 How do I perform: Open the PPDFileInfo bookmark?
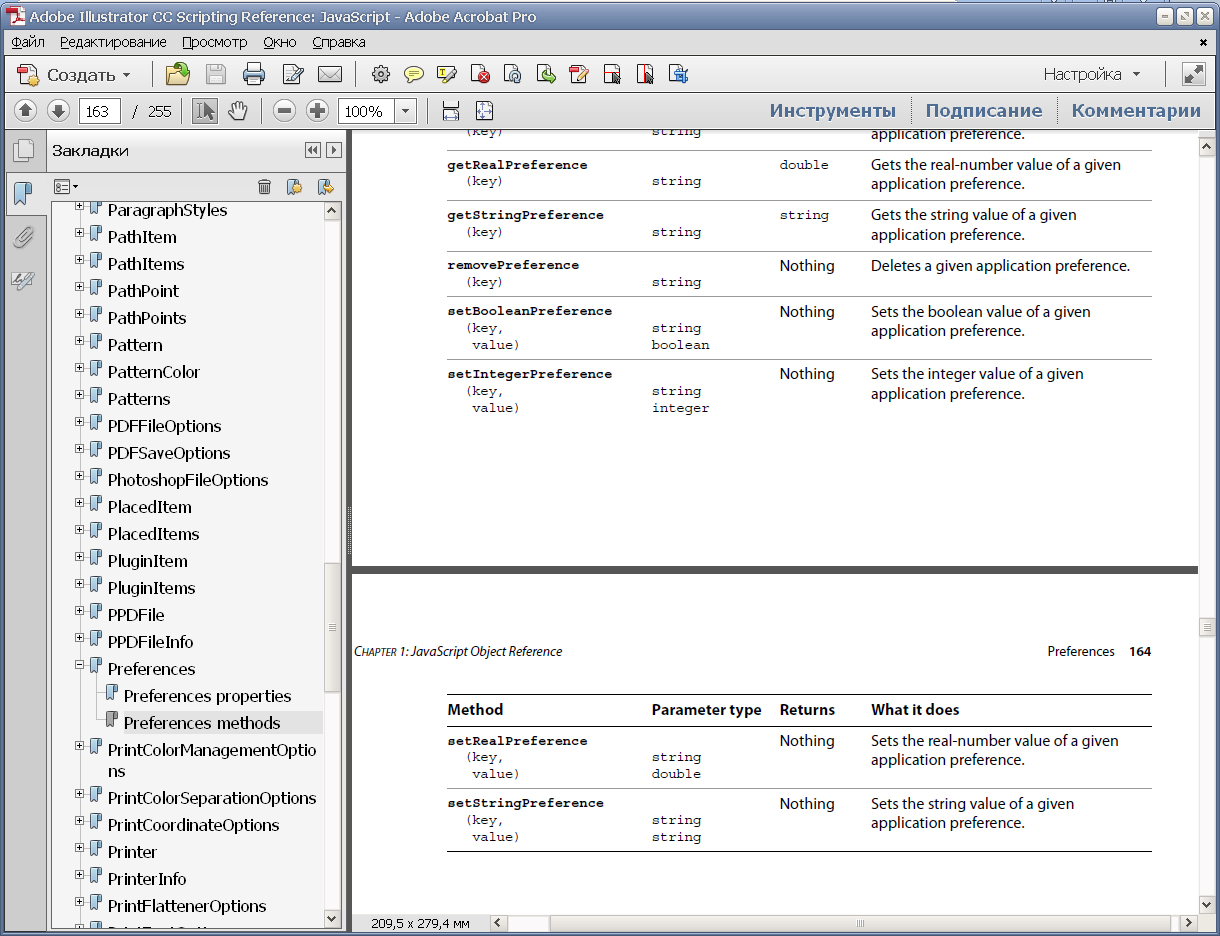click(150, 642)
